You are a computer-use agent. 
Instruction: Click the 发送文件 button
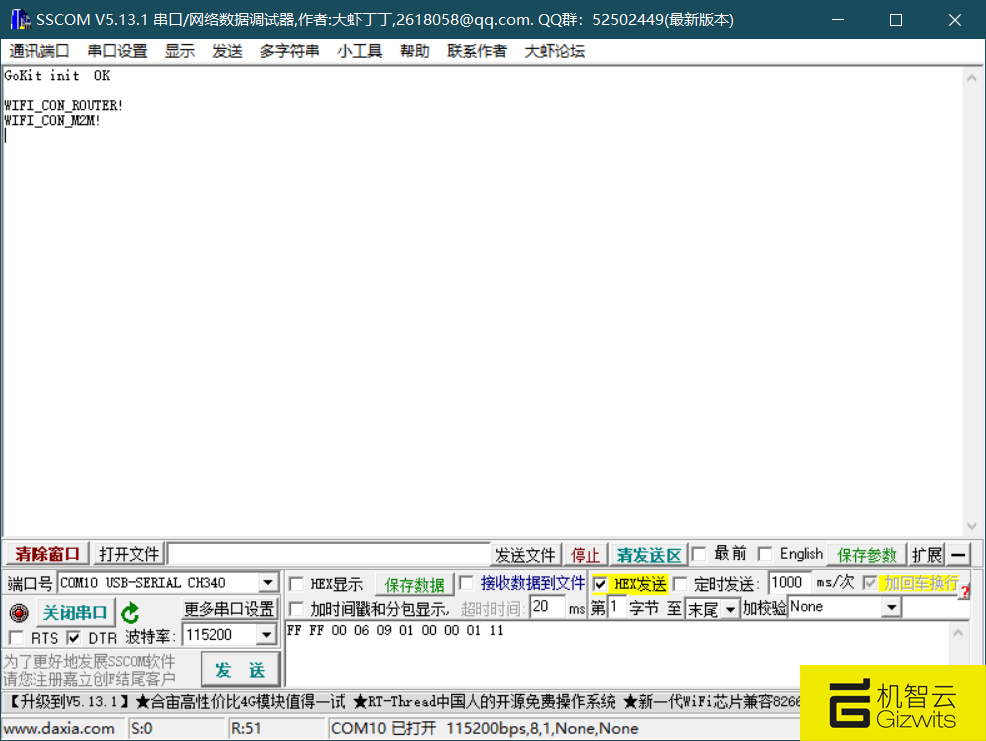click(525, 555)
